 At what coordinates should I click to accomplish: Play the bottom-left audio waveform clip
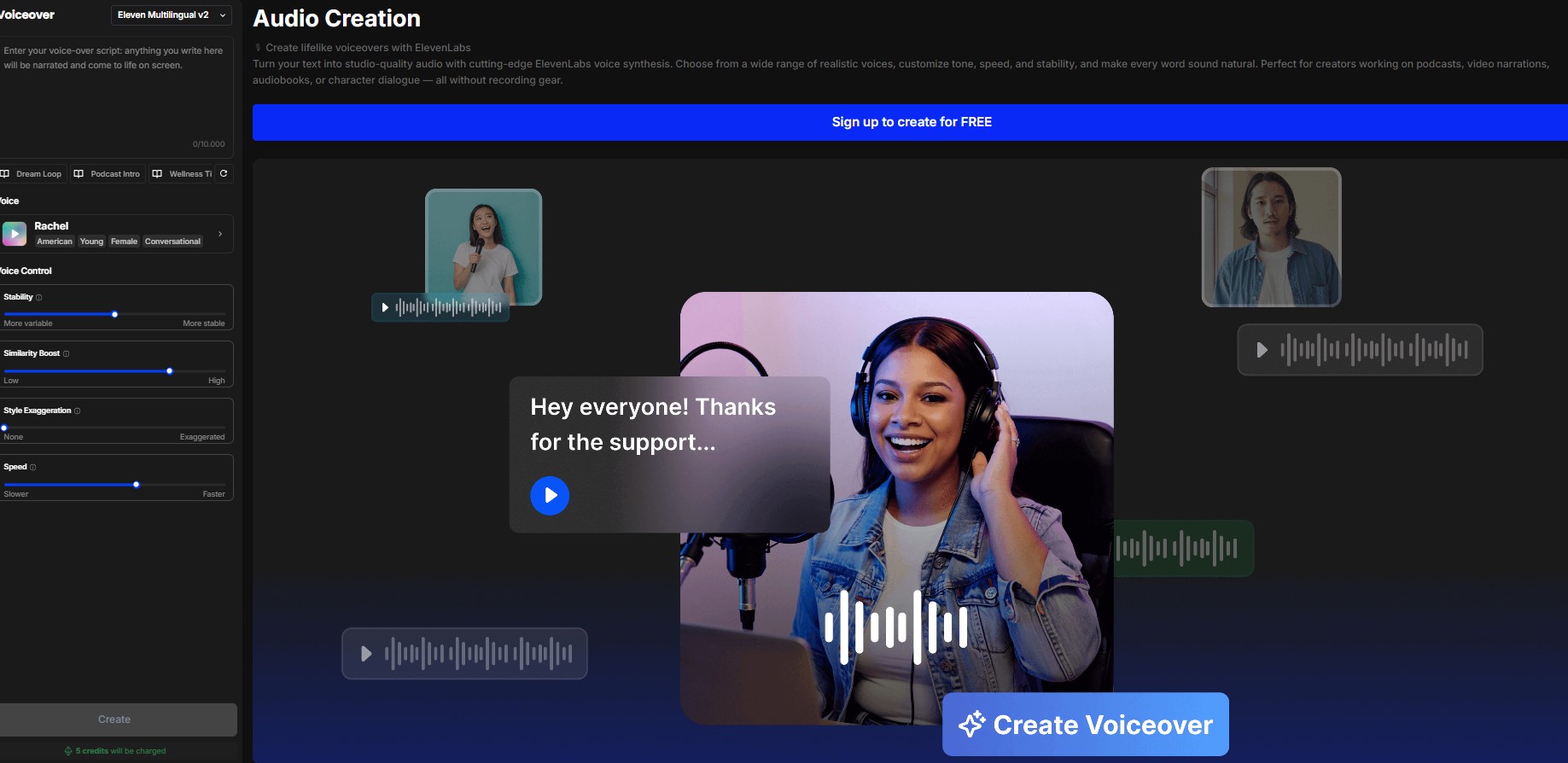click(366, 654)
